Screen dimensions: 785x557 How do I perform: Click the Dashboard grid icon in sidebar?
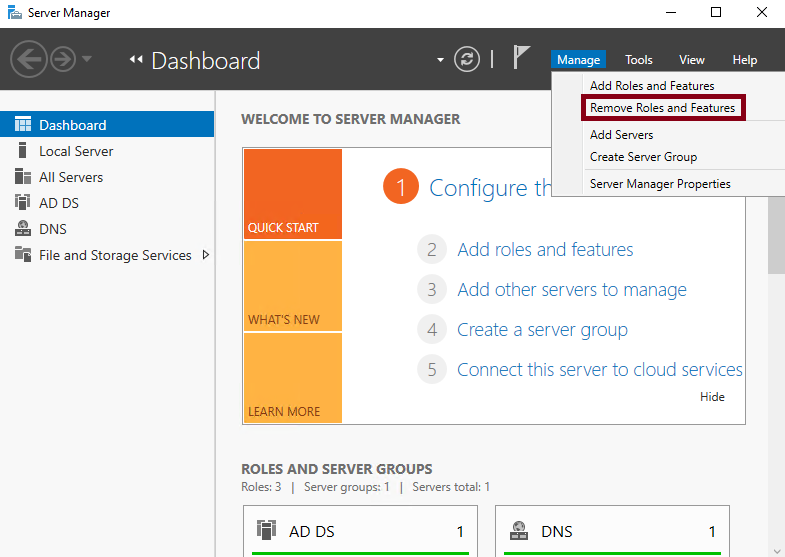click(23, 124)
